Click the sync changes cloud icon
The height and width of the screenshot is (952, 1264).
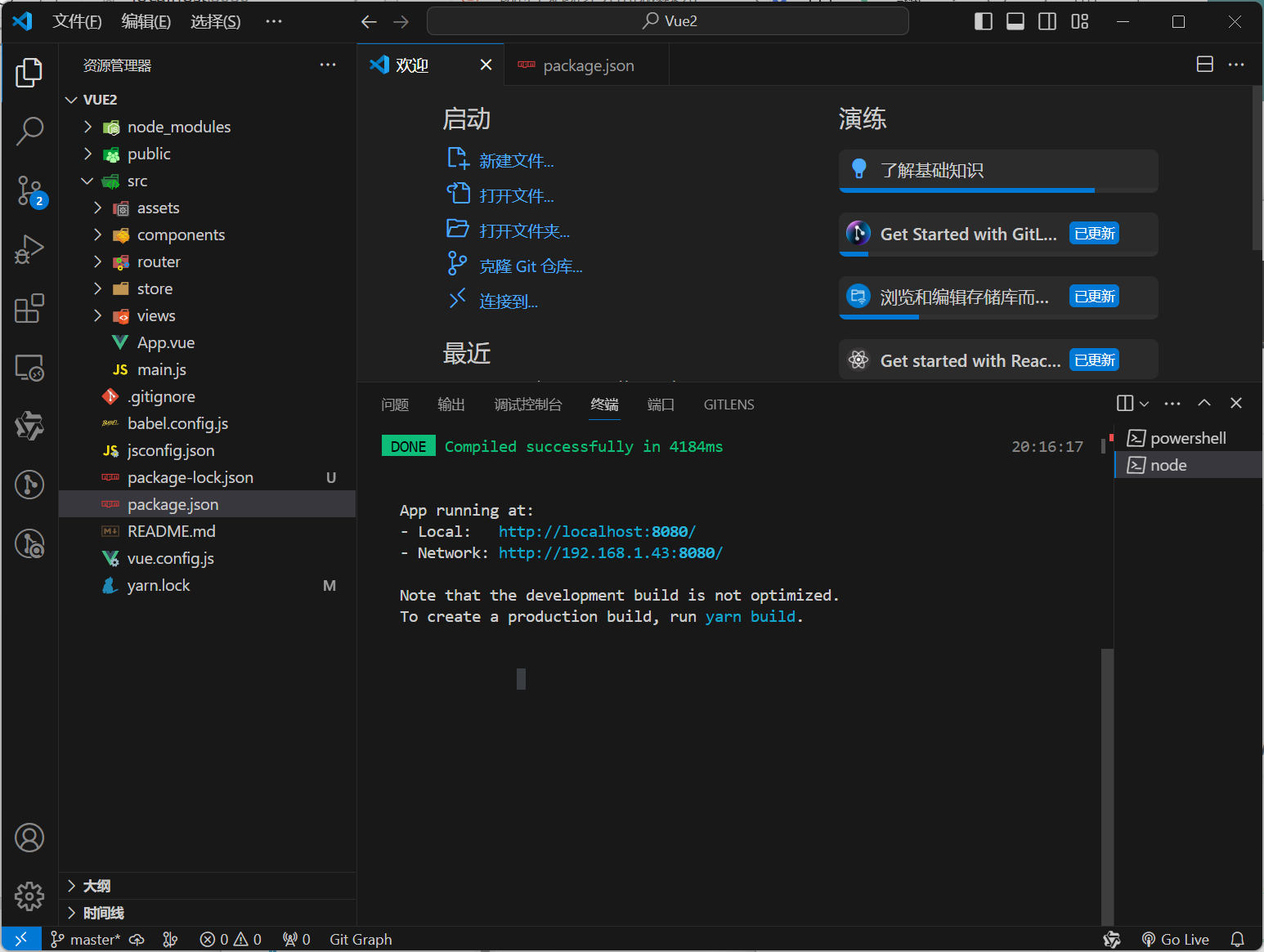[137, 940]
